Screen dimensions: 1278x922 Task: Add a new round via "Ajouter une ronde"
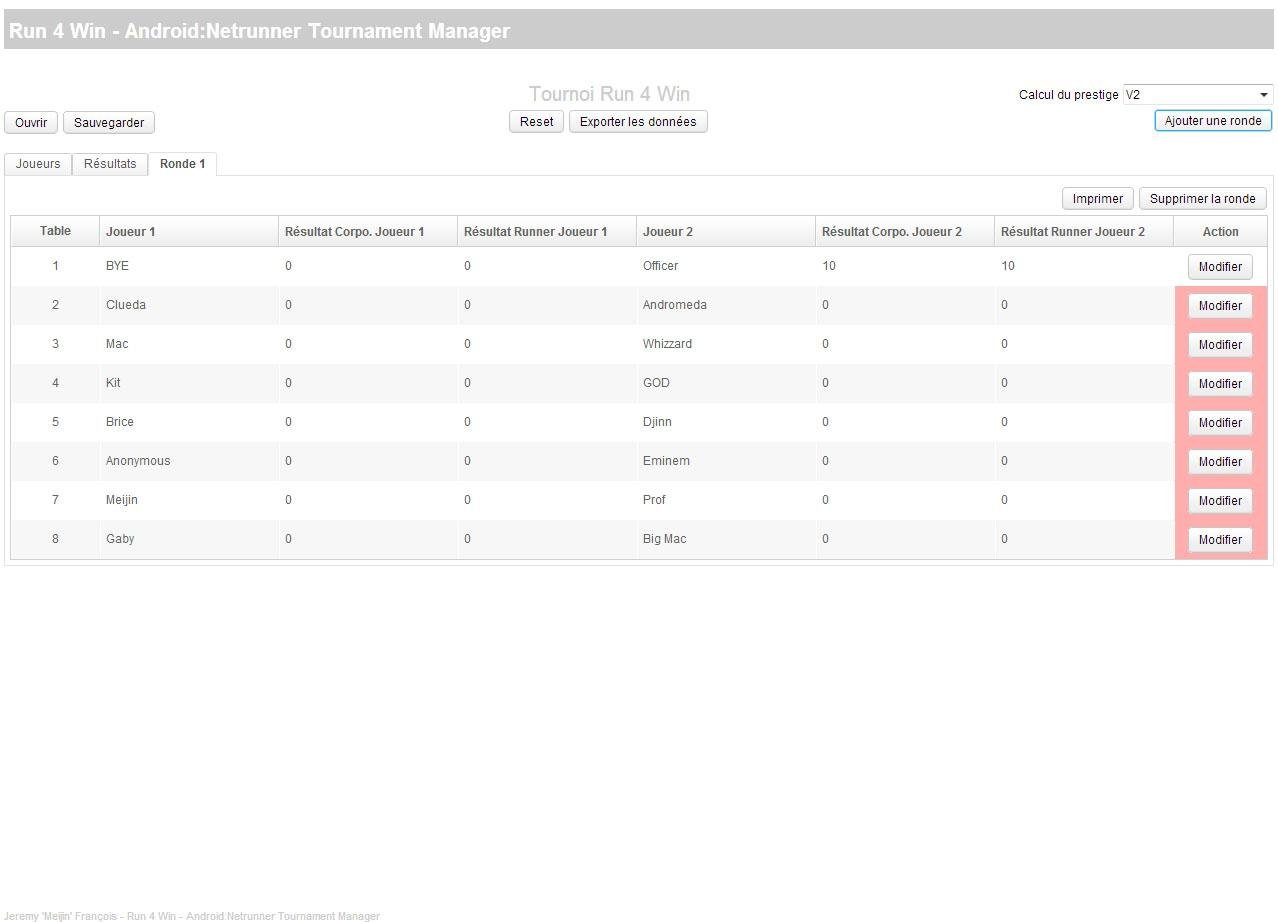click(1211, 120)
